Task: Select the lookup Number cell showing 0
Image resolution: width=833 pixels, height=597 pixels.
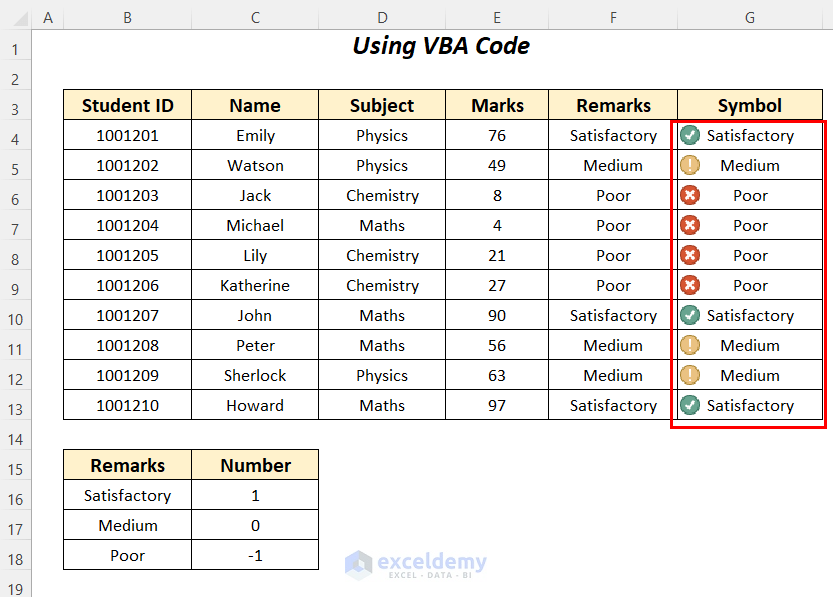Action: (x=255, y=525)
